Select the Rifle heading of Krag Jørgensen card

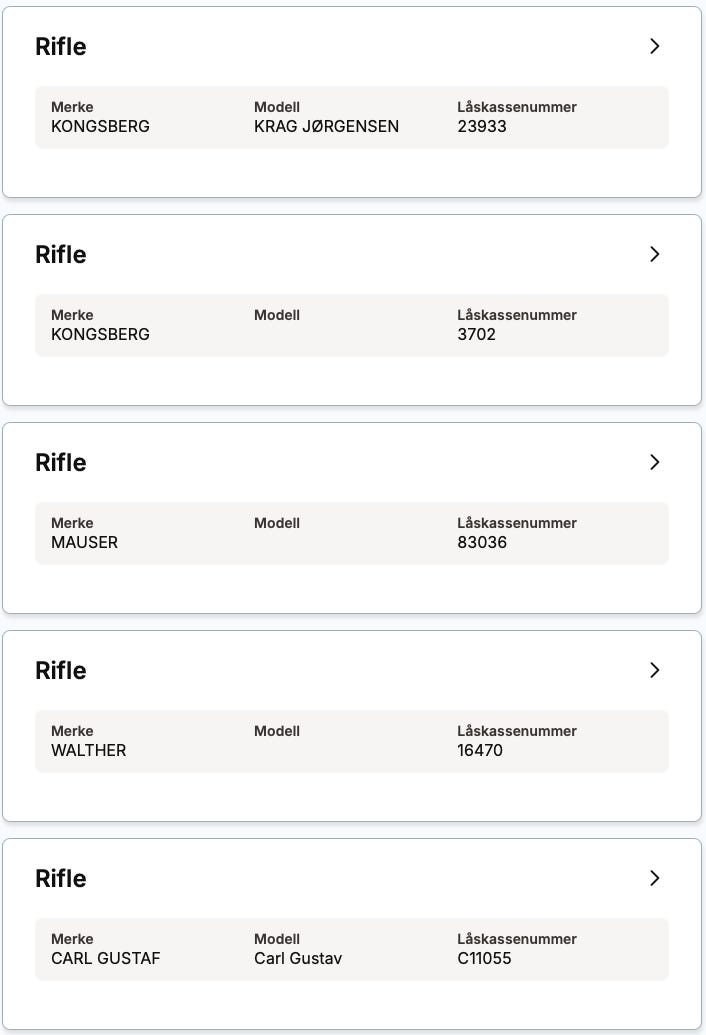(x=61, y=47)
